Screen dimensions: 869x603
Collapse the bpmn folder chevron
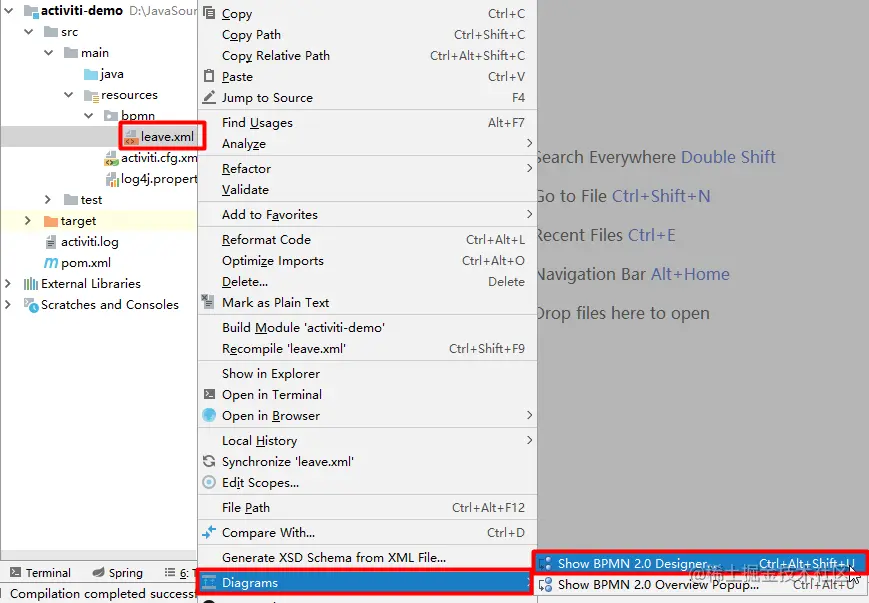89,115
